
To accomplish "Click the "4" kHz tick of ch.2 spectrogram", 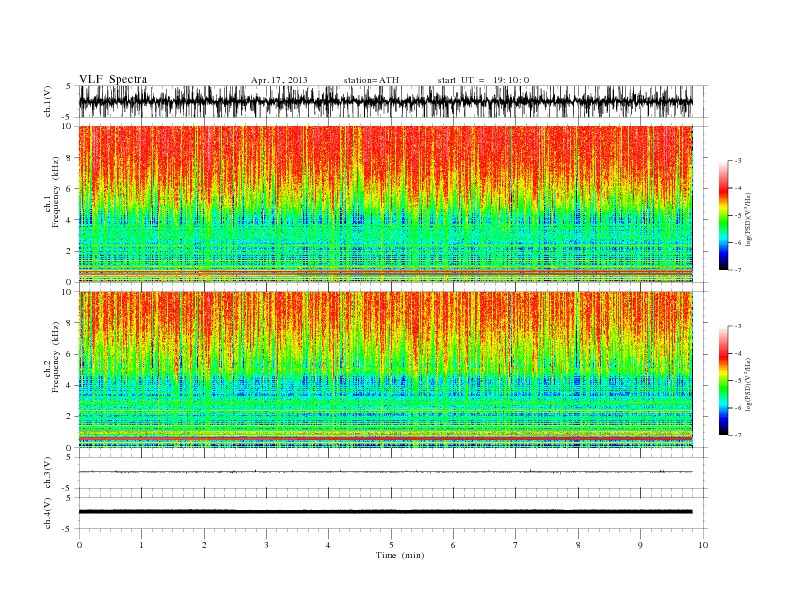I will [x=69, y=385].
